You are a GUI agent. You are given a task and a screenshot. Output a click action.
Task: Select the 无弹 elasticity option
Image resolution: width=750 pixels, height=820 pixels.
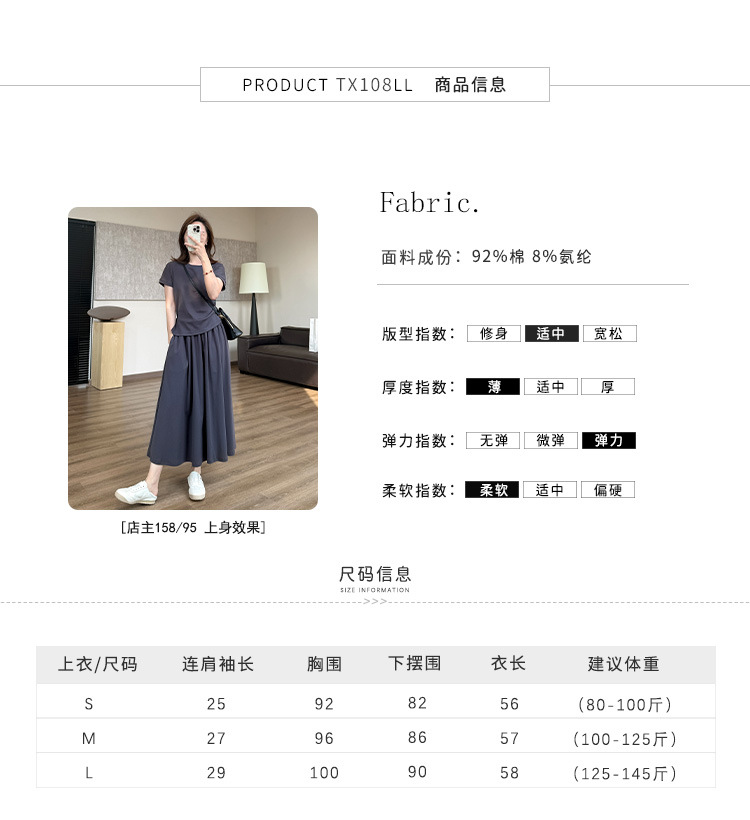[493, 440]
